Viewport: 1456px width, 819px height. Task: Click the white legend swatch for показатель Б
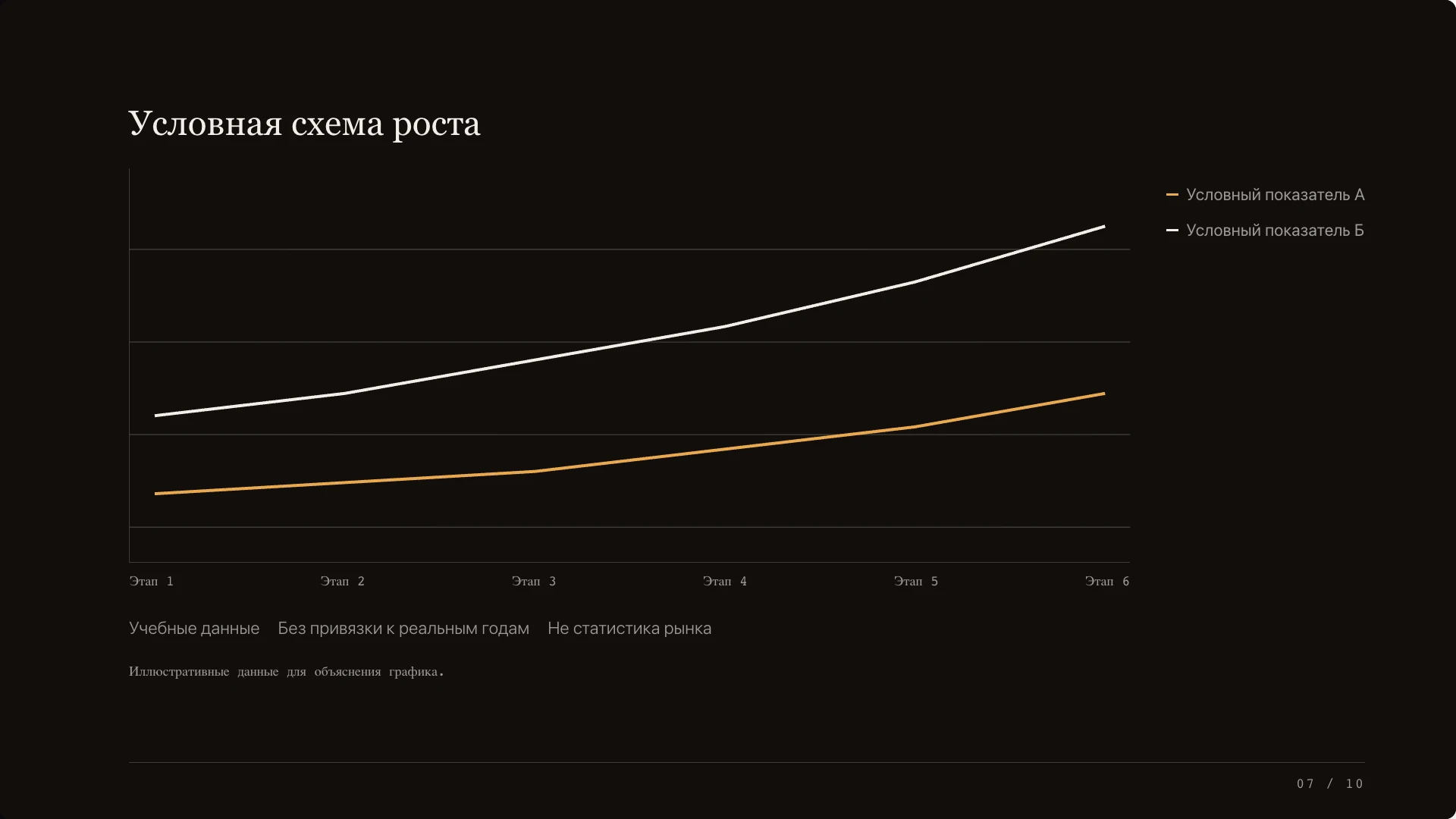coord(1172,230)
